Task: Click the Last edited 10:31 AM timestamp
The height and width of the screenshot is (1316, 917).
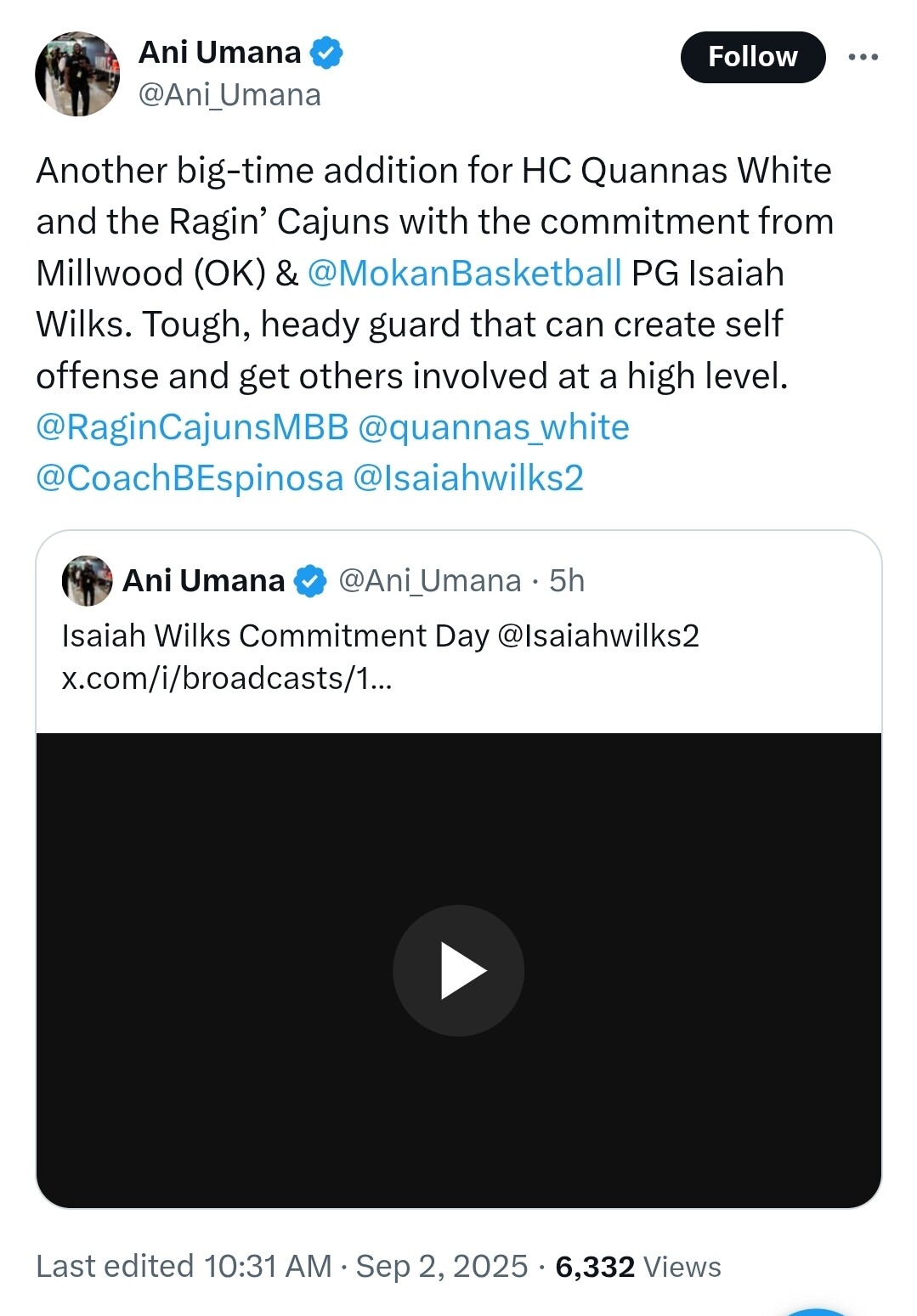Action: pyautogui.click(x=184, y=1266)
